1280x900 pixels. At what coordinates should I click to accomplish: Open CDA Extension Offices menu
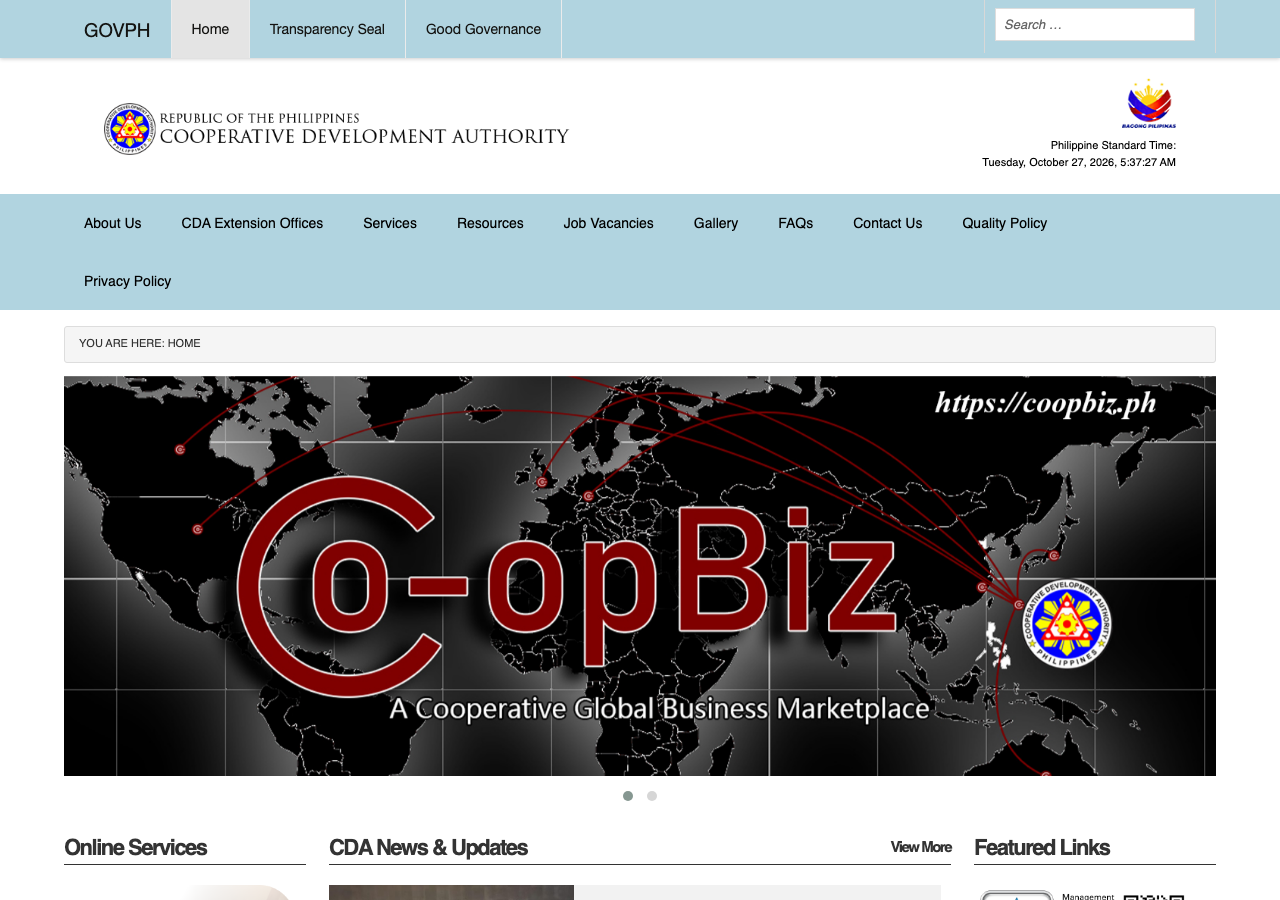click(252, 223)
